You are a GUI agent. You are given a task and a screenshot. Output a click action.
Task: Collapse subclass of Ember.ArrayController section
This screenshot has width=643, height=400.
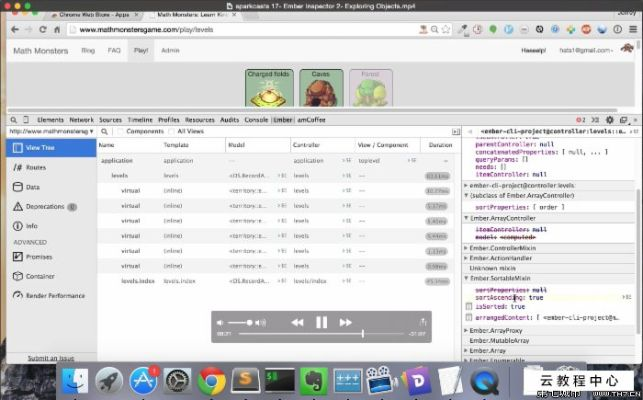(549, 196)
